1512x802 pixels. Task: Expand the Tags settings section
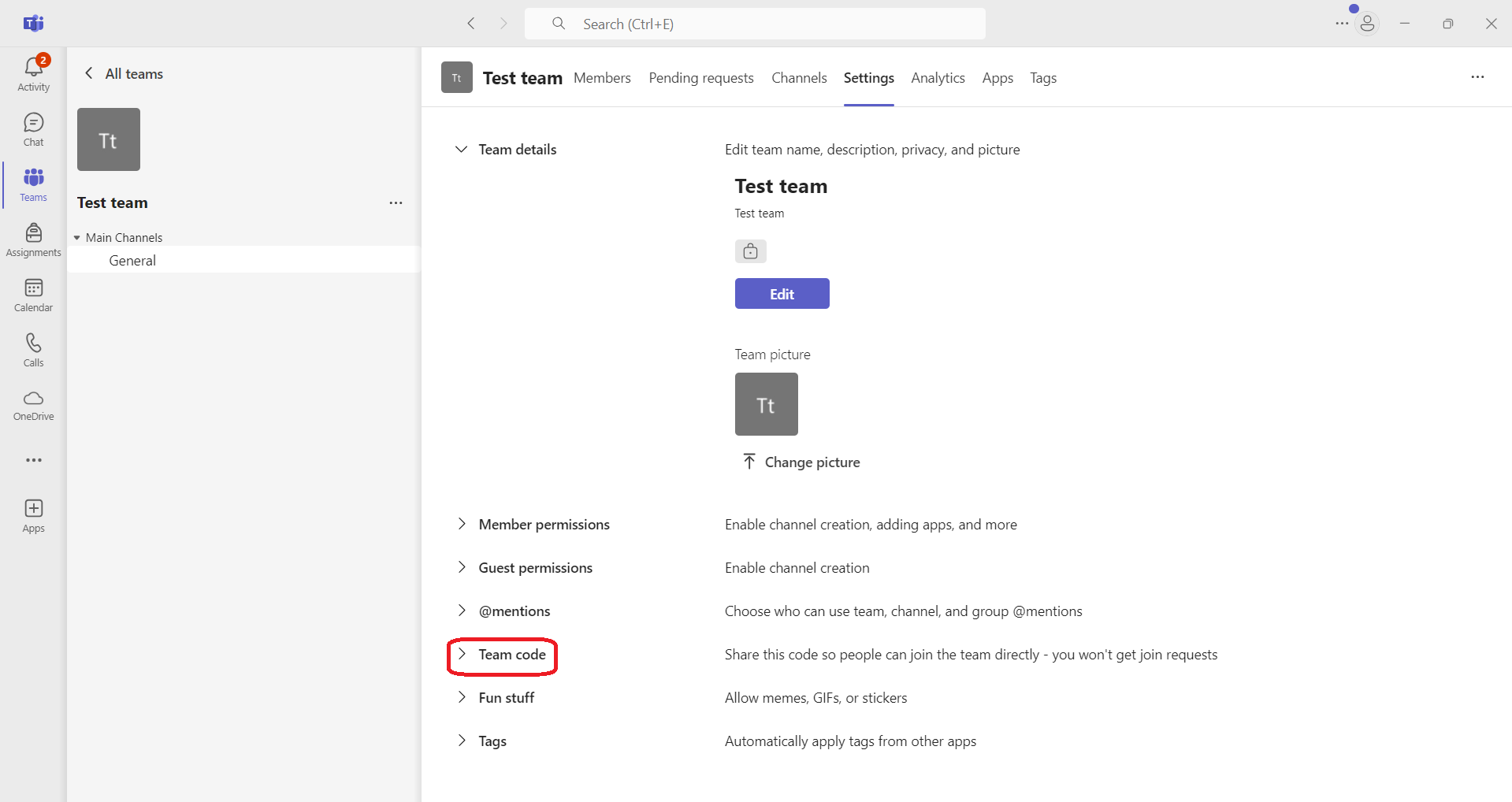(462, 741)
